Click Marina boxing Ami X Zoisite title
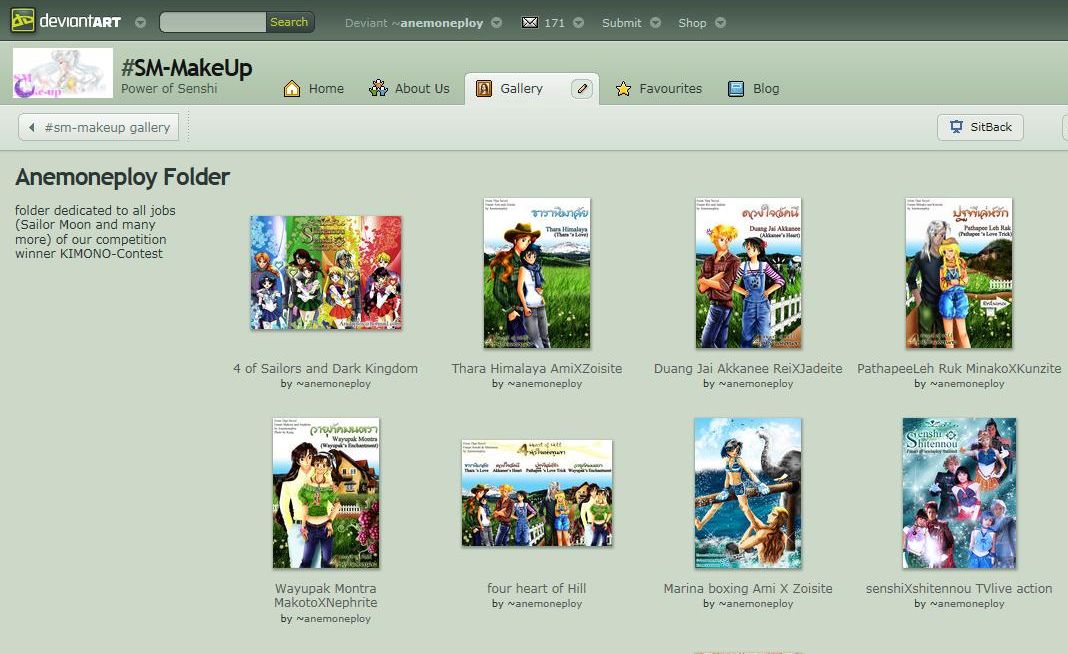1068x654 pixels. [748, 589]
